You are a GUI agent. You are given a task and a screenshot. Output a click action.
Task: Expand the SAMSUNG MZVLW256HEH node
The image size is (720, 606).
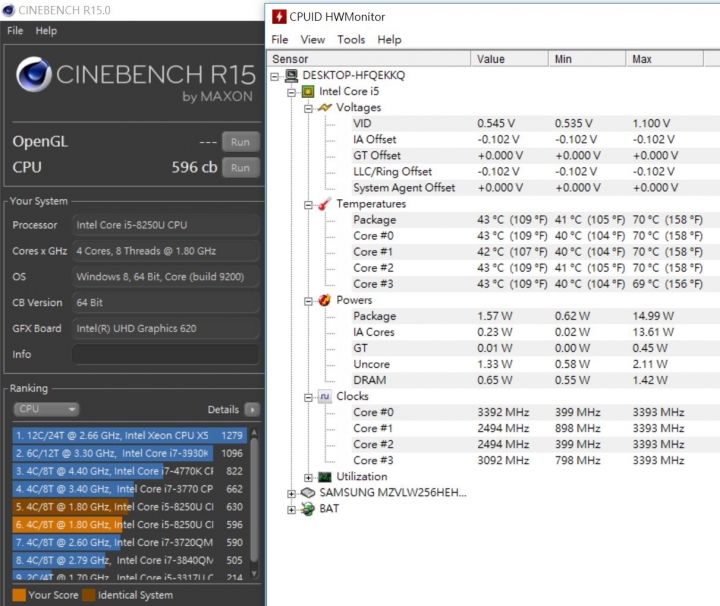point(291,494)
